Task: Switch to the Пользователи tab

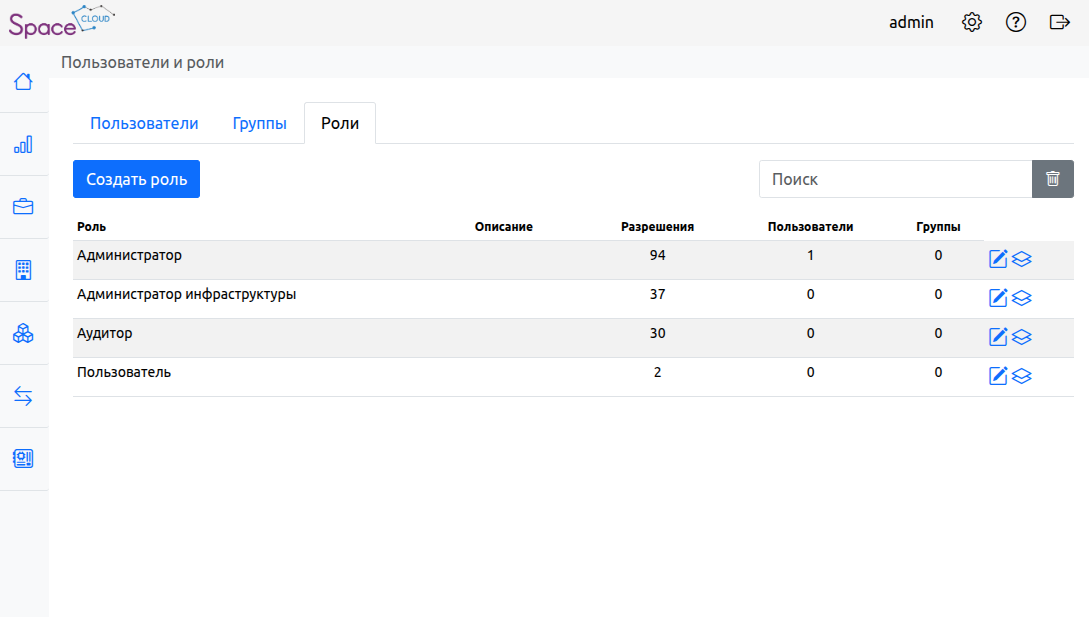Action: click(144, 124)
